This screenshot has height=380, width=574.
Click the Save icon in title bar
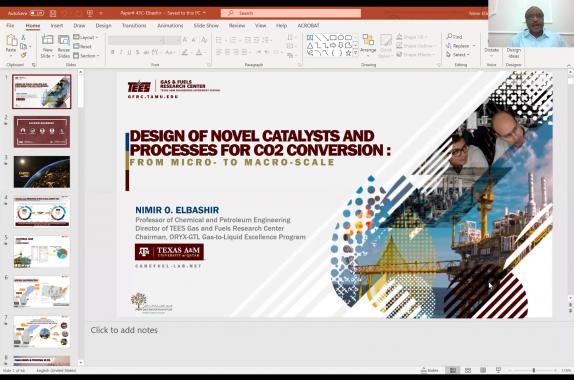53,13
